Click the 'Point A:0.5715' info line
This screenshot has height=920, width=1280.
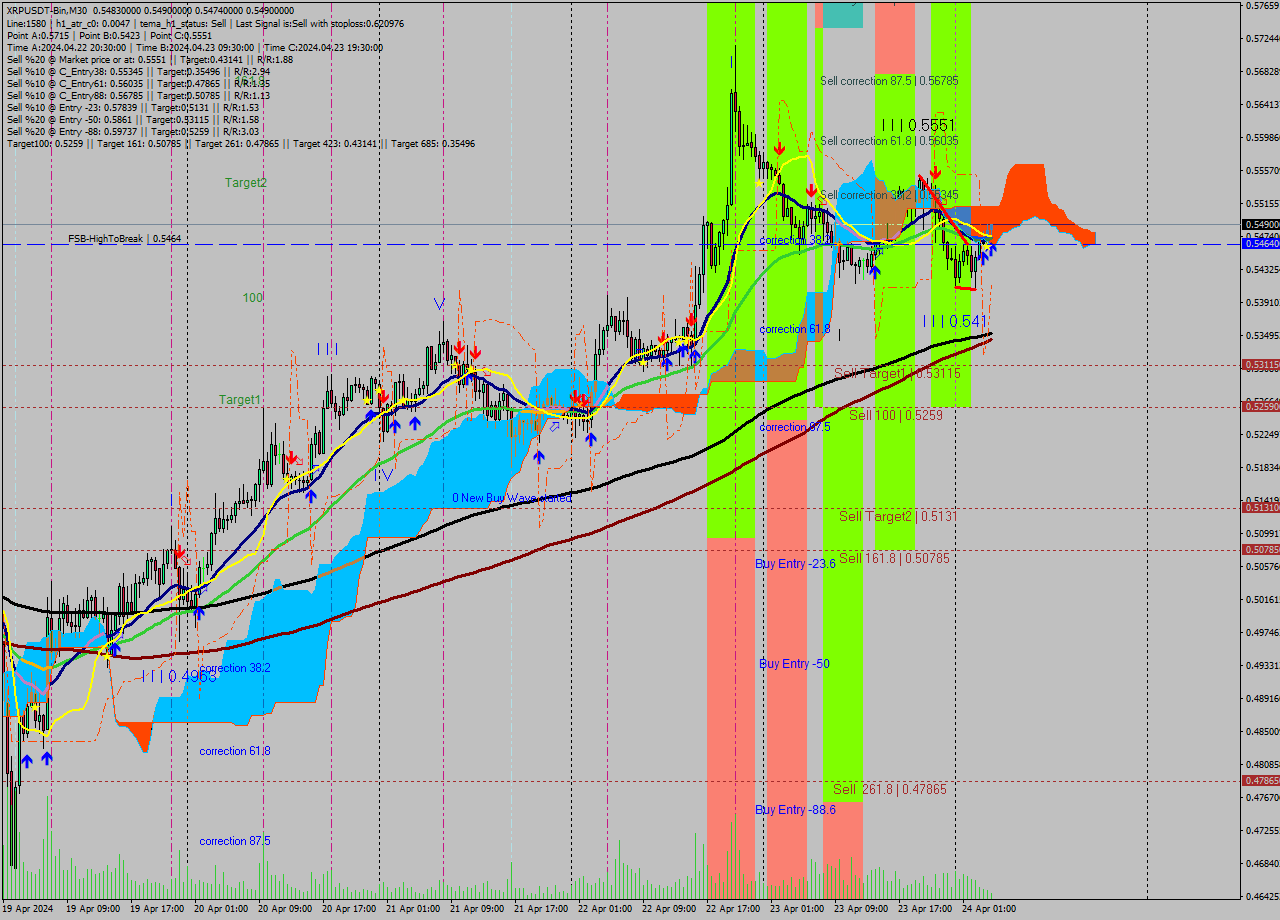pos(110,35)
